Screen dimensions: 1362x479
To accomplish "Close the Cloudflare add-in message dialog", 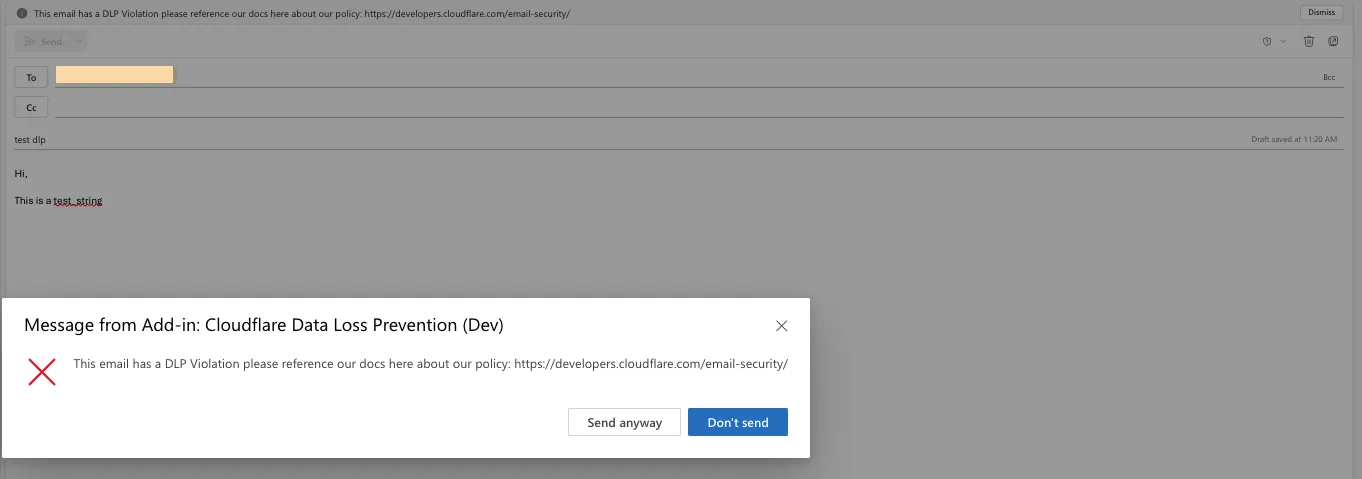I will (781, 326).
